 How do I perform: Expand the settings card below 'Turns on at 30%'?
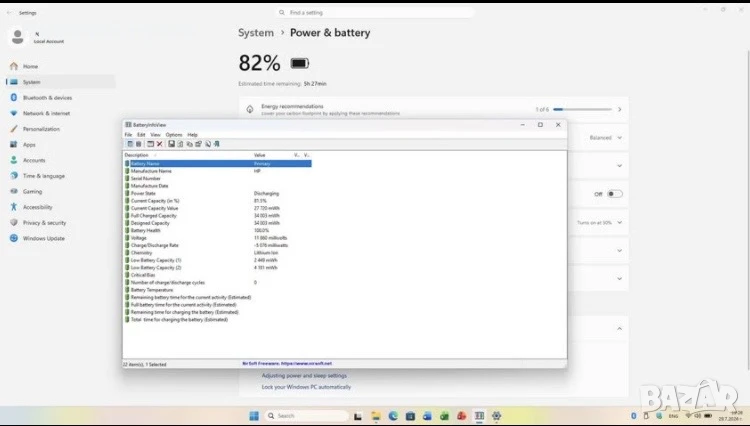tap(619, 251)
